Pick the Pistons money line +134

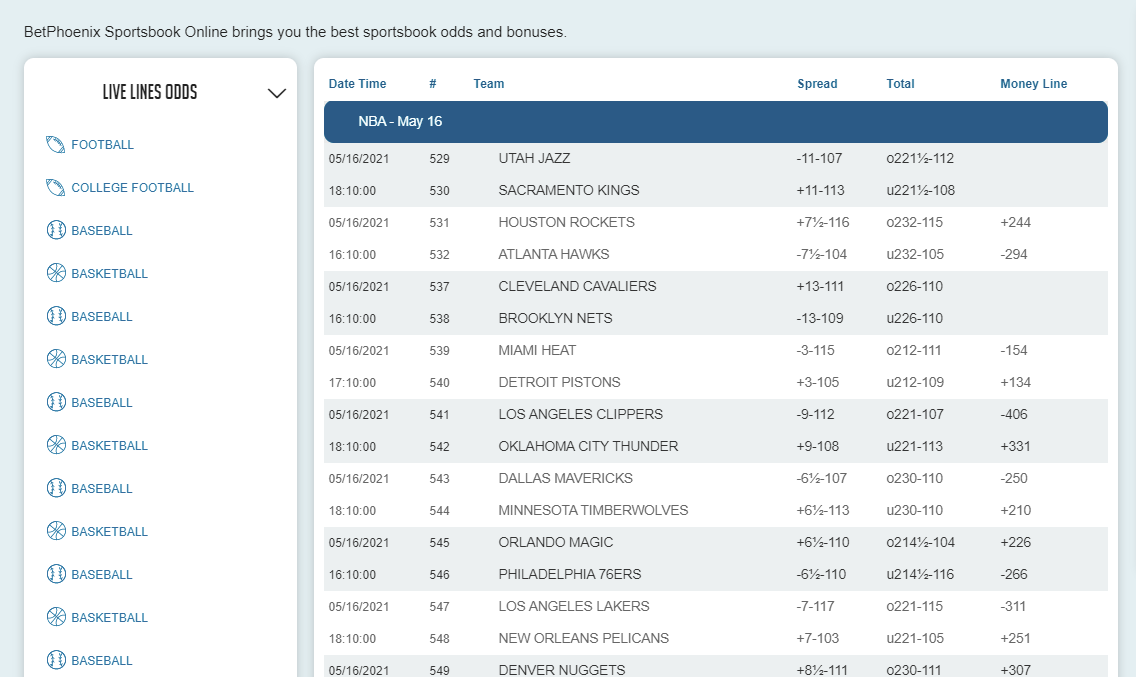(x=1015, y=382)
